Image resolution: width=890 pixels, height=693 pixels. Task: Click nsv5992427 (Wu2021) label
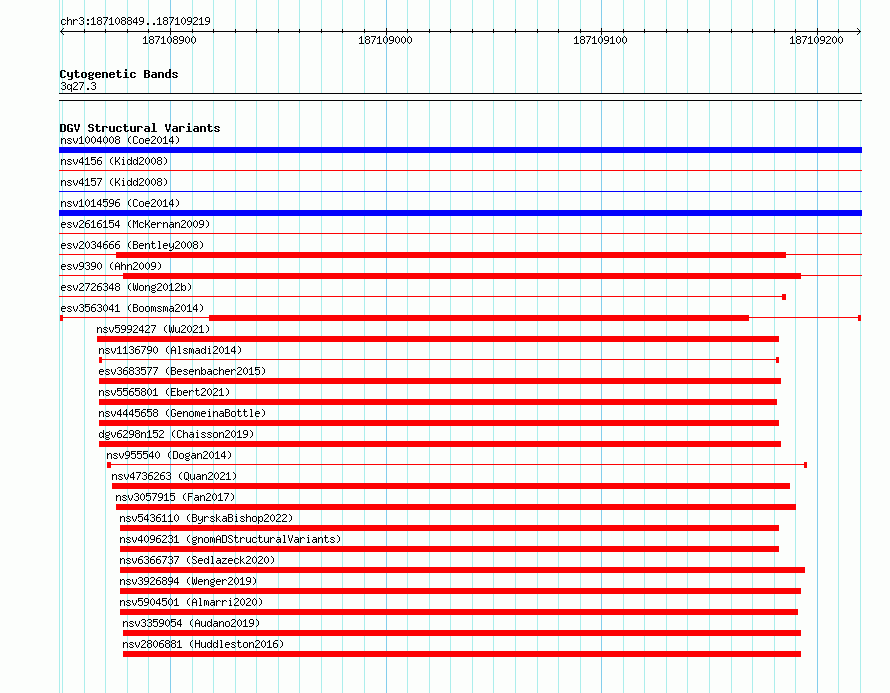pyautogui.click(x=153, y=329)
